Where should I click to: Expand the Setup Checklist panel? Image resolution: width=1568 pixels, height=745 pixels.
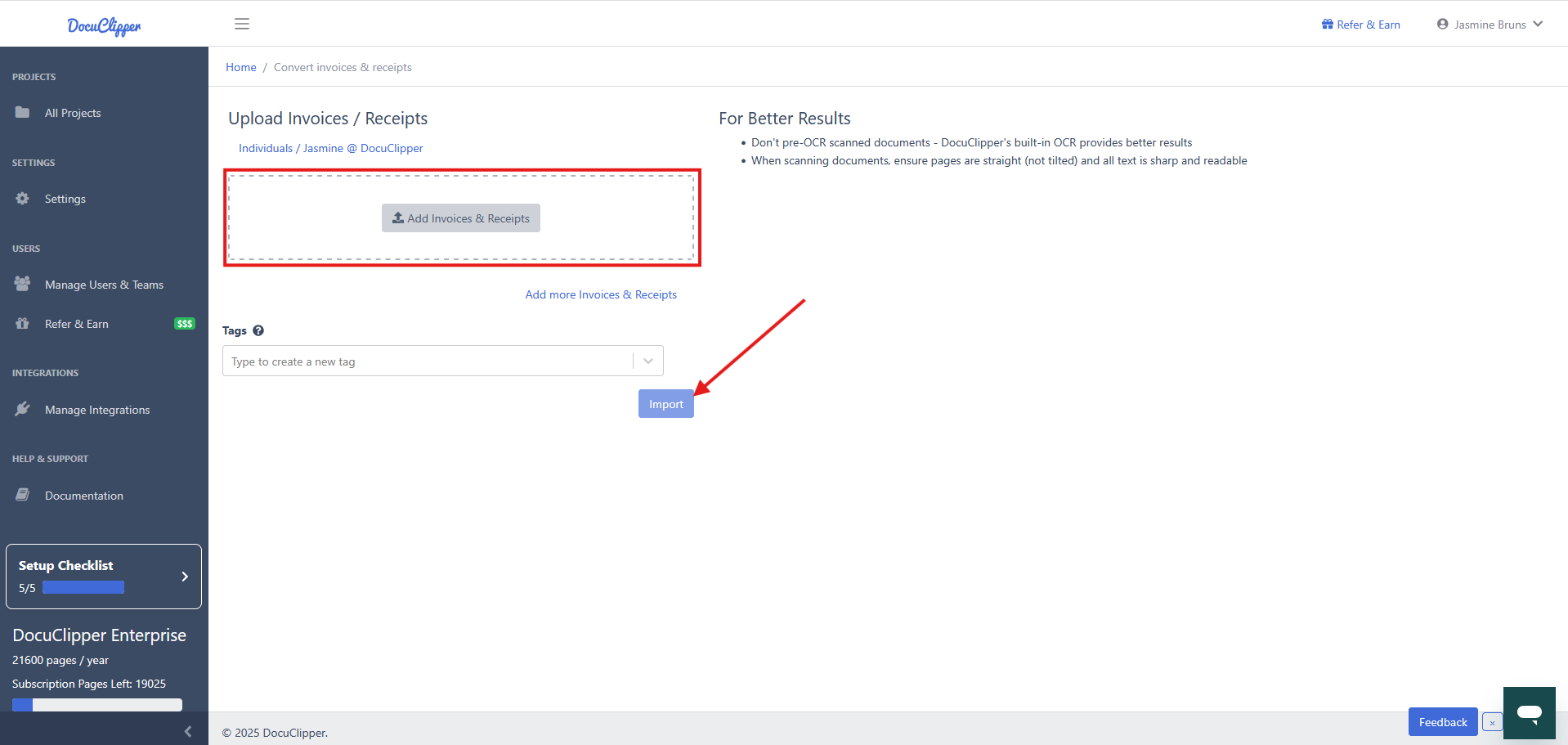pos(184,576)
